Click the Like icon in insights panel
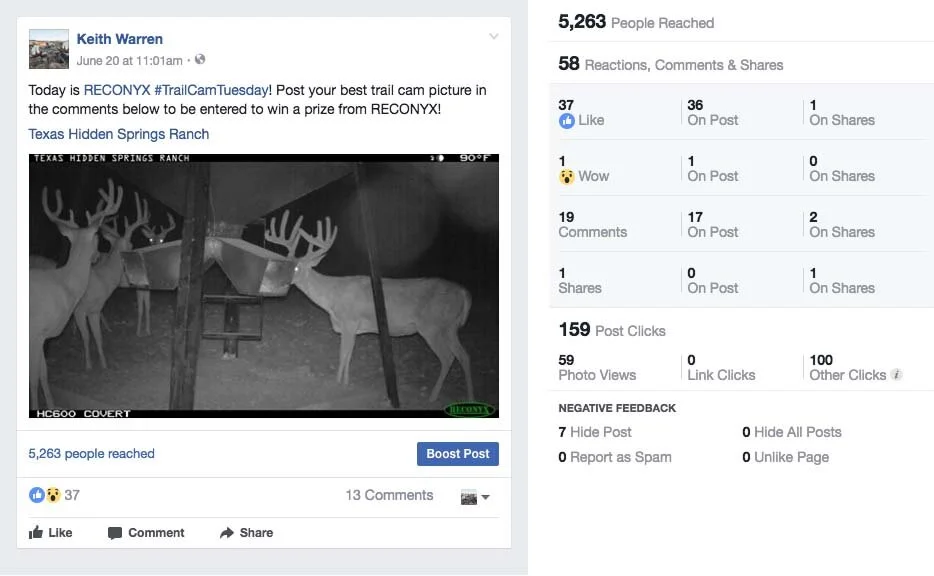This screenshot has height=576, width=934. pos(566,121)
